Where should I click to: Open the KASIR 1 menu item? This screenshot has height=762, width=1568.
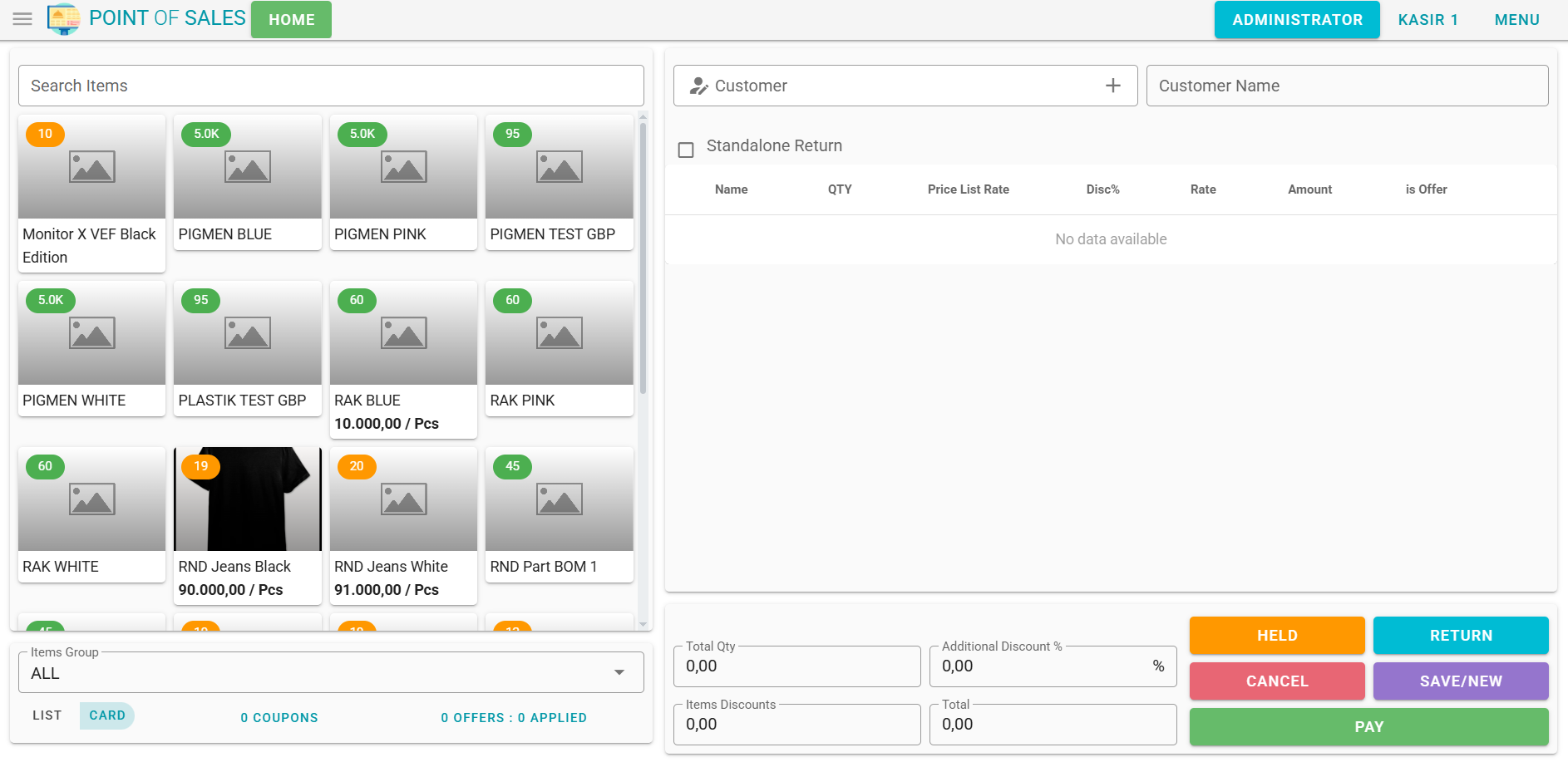pos(1427,20)
